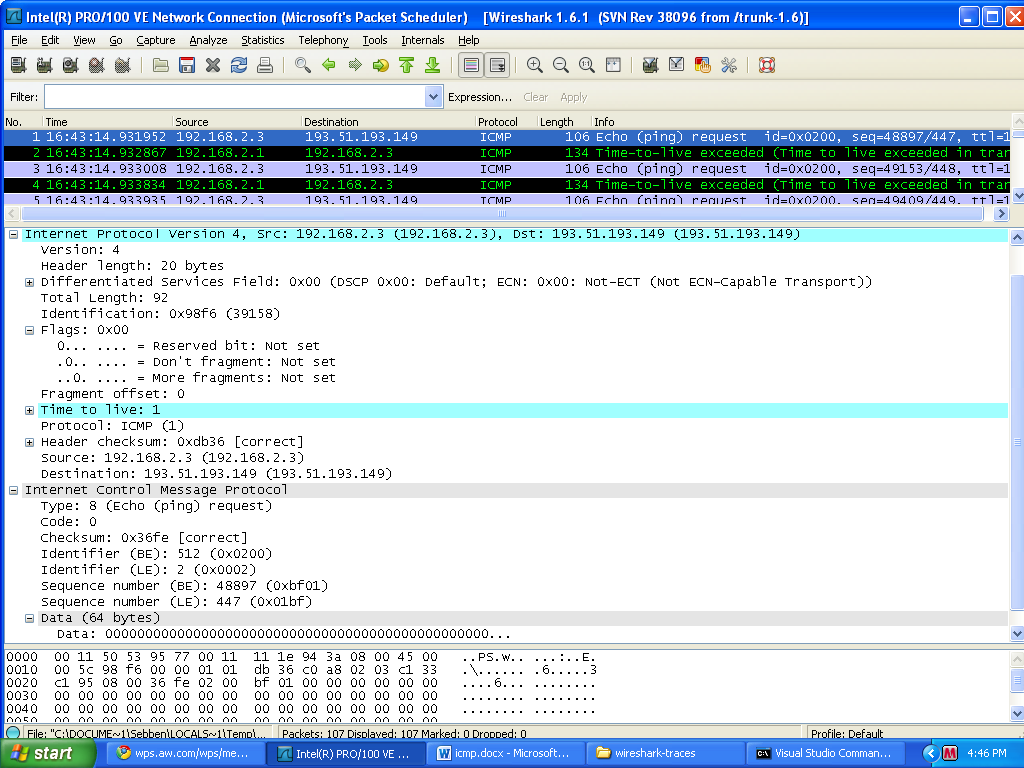Go to packet number icon
The width and height of the screenshot is (1024, 768).
[380, 65]
